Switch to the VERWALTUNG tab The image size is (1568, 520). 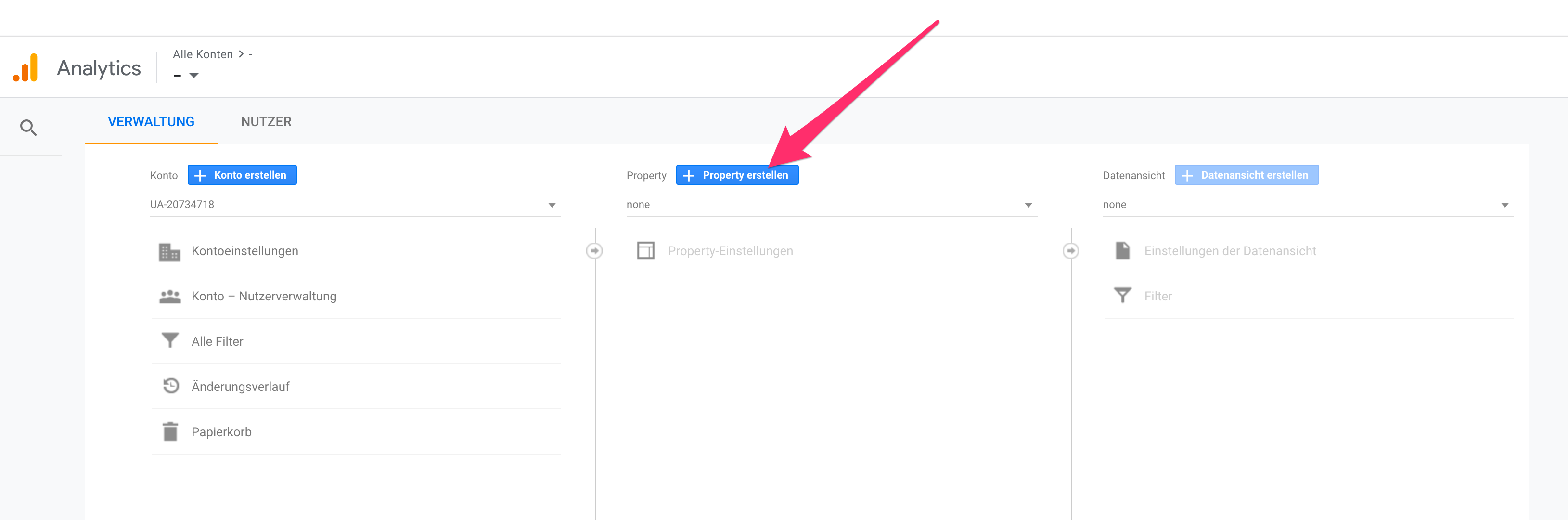click(x=151, y=122)
